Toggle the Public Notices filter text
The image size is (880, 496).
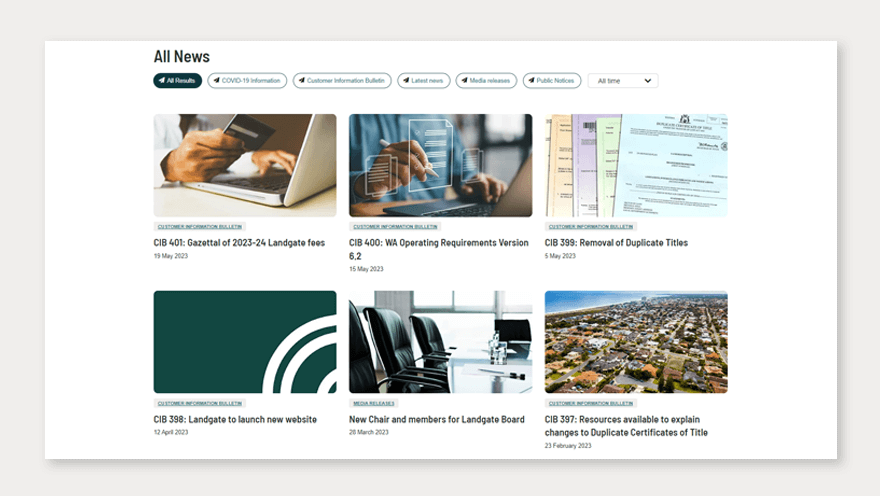pos(555,81)
